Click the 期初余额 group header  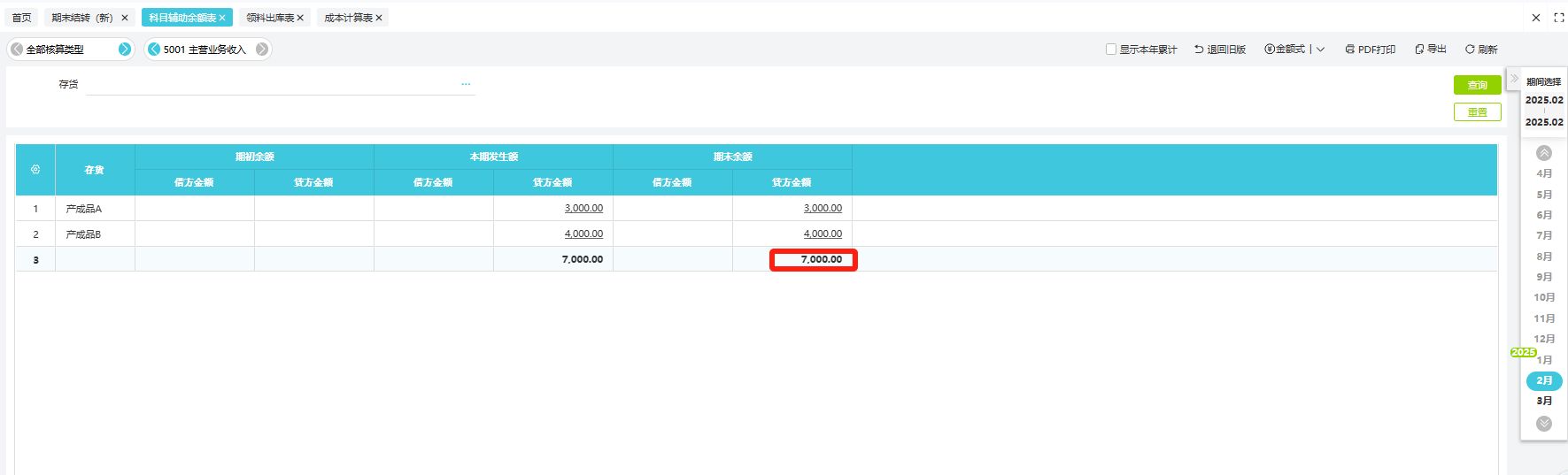click(x=254, y=157)
